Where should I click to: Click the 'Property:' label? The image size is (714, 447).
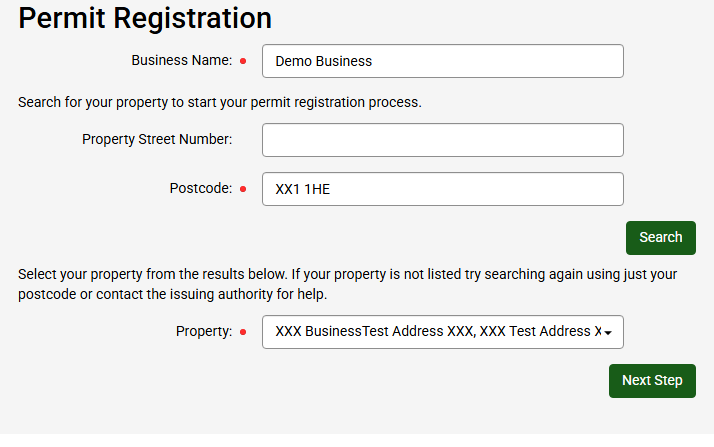204,331
